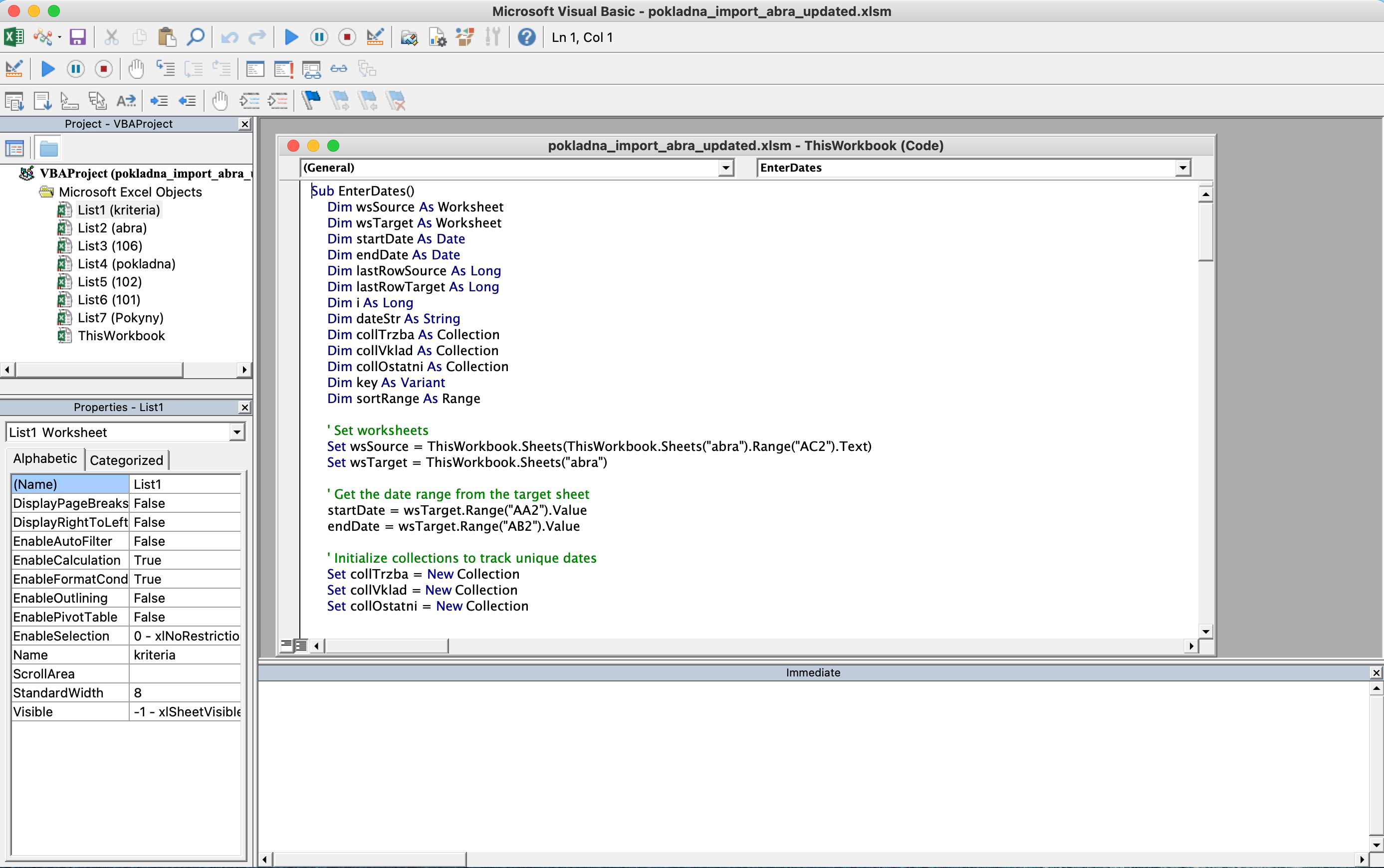Screen dimensions: 1384x868
Task: Click the EnableCalculation value True
Action: pos(186,560)
